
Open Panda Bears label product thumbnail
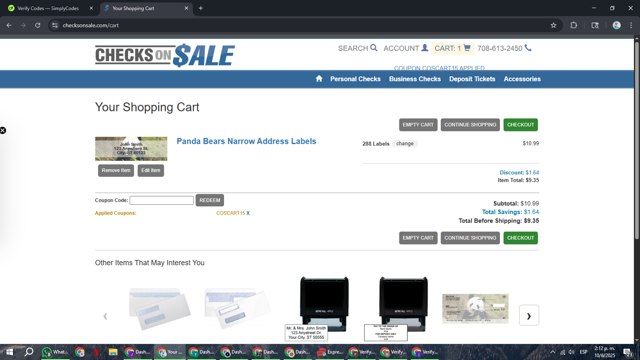coord(131,149)
